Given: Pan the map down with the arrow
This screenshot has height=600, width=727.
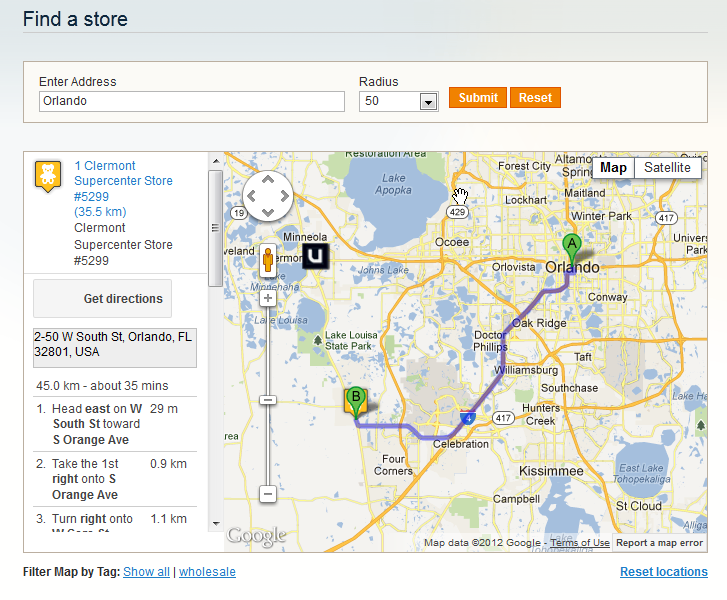Looking at the screenshot, I should (268, 213).
